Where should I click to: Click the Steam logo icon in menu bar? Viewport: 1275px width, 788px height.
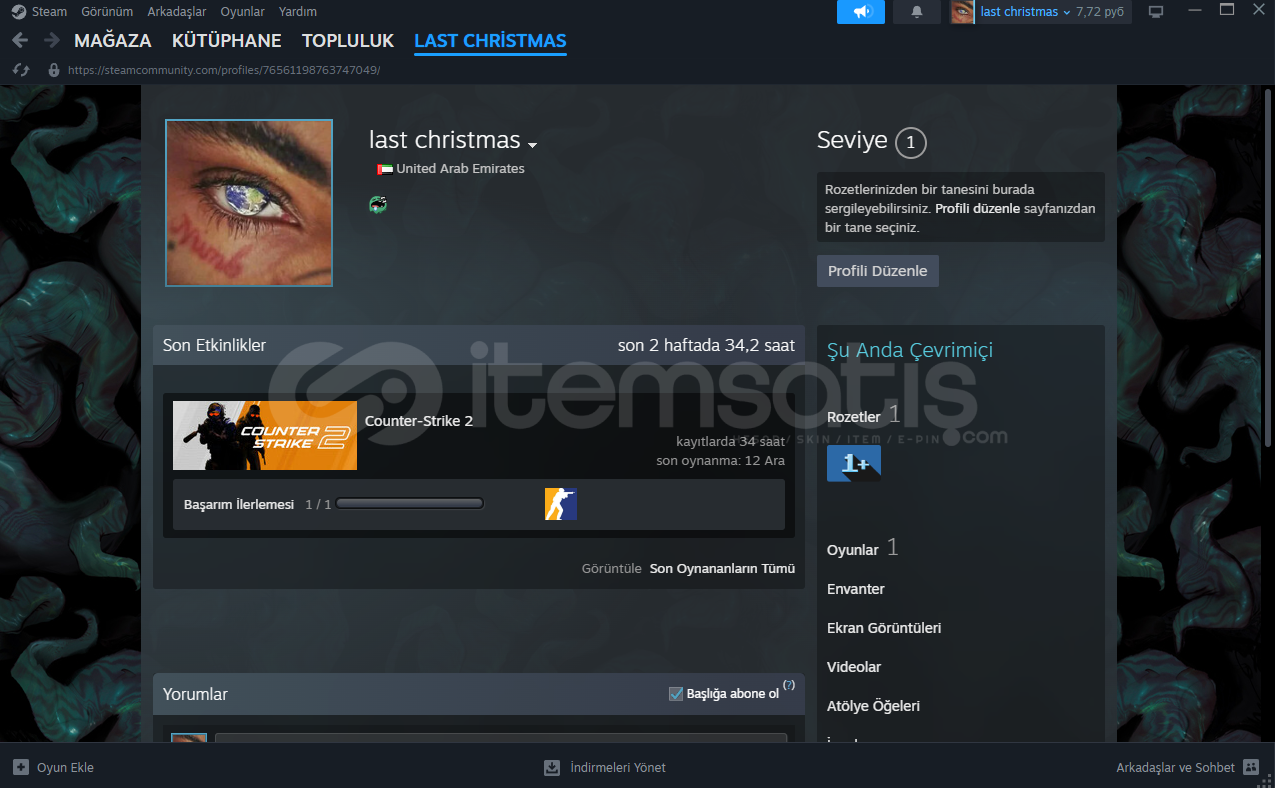[19, 12]
